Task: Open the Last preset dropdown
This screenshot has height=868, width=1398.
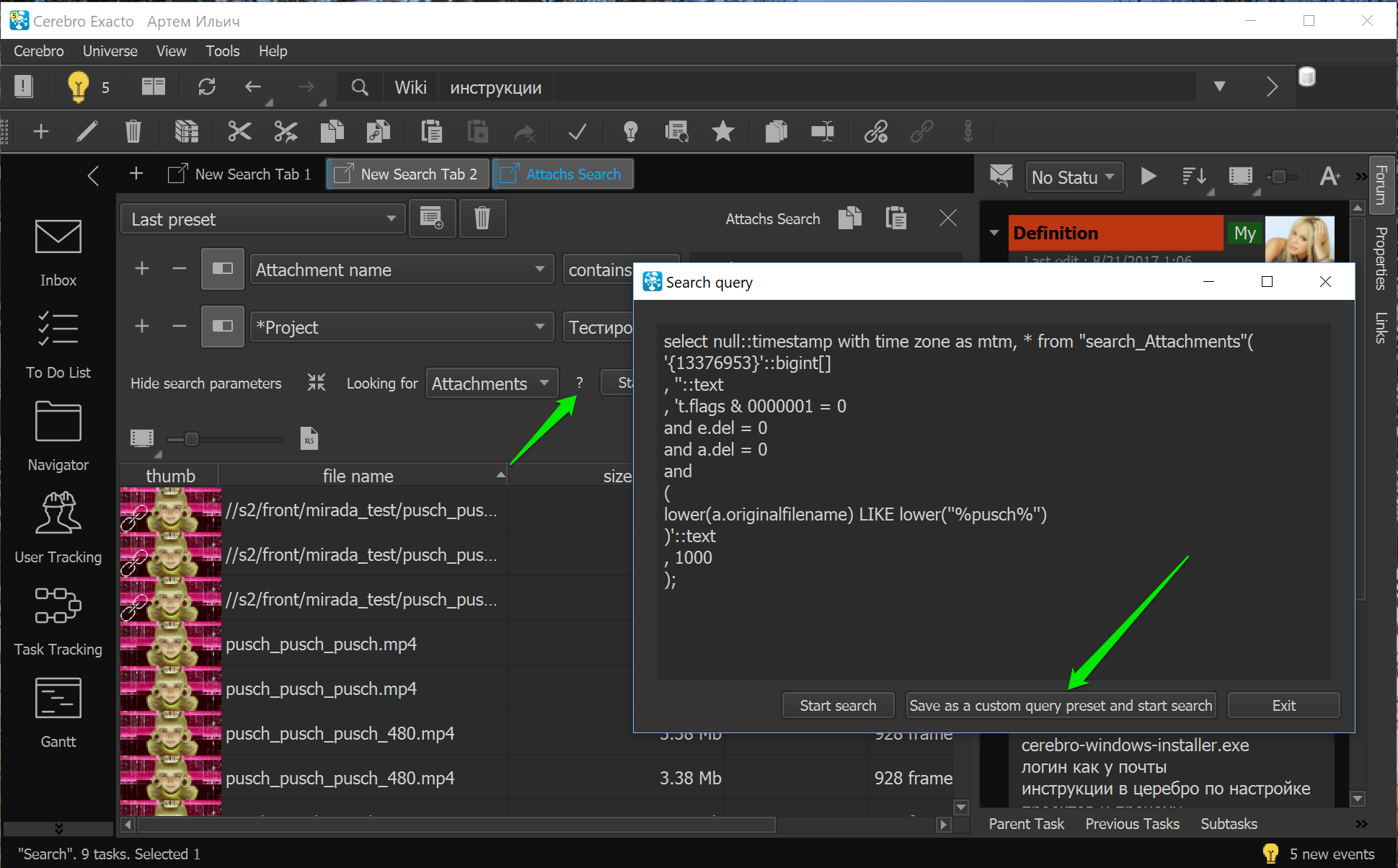Action: click(x=263, y=219)
